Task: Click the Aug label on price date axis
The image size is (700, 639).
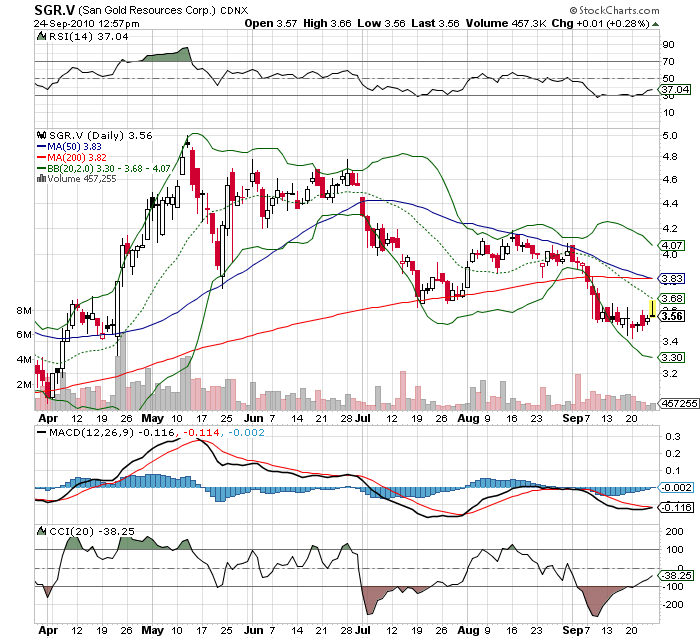Action: pyautogui.click(x=468, y=418)
